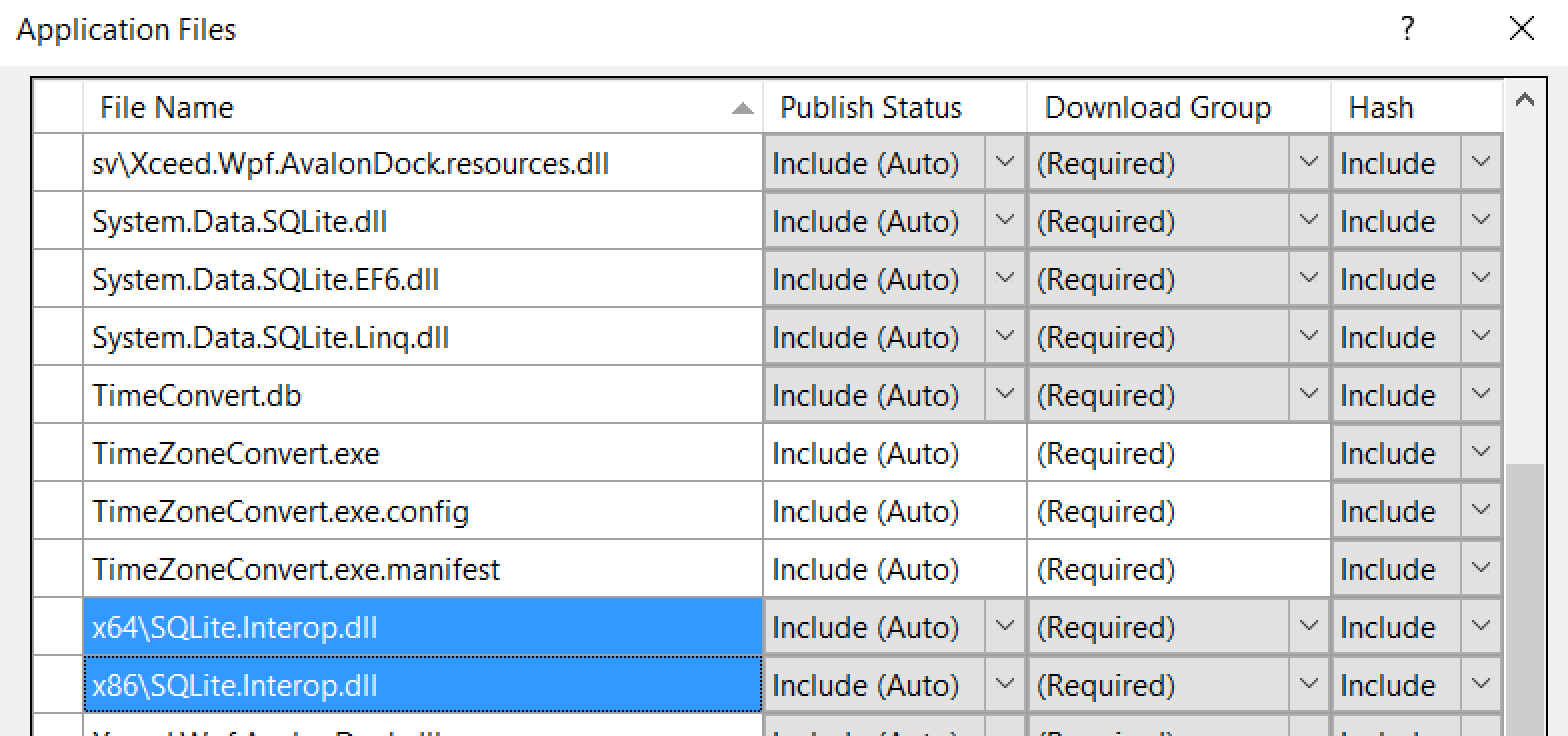Open Hash dropdown for TimeZoneConvert.exe

coord(1481,454)
